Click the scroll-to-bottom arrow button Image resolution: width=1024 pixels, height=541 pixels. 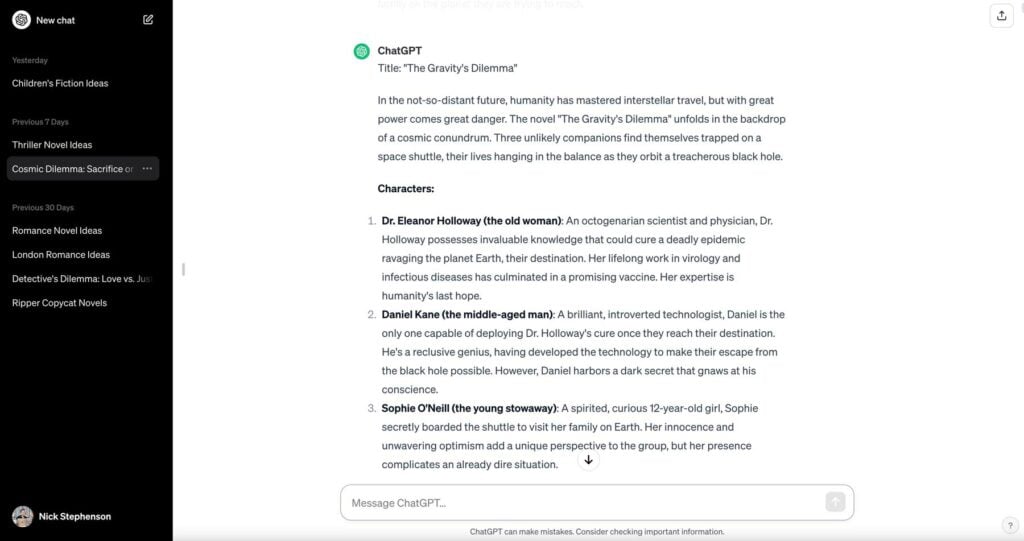point(588,460)
